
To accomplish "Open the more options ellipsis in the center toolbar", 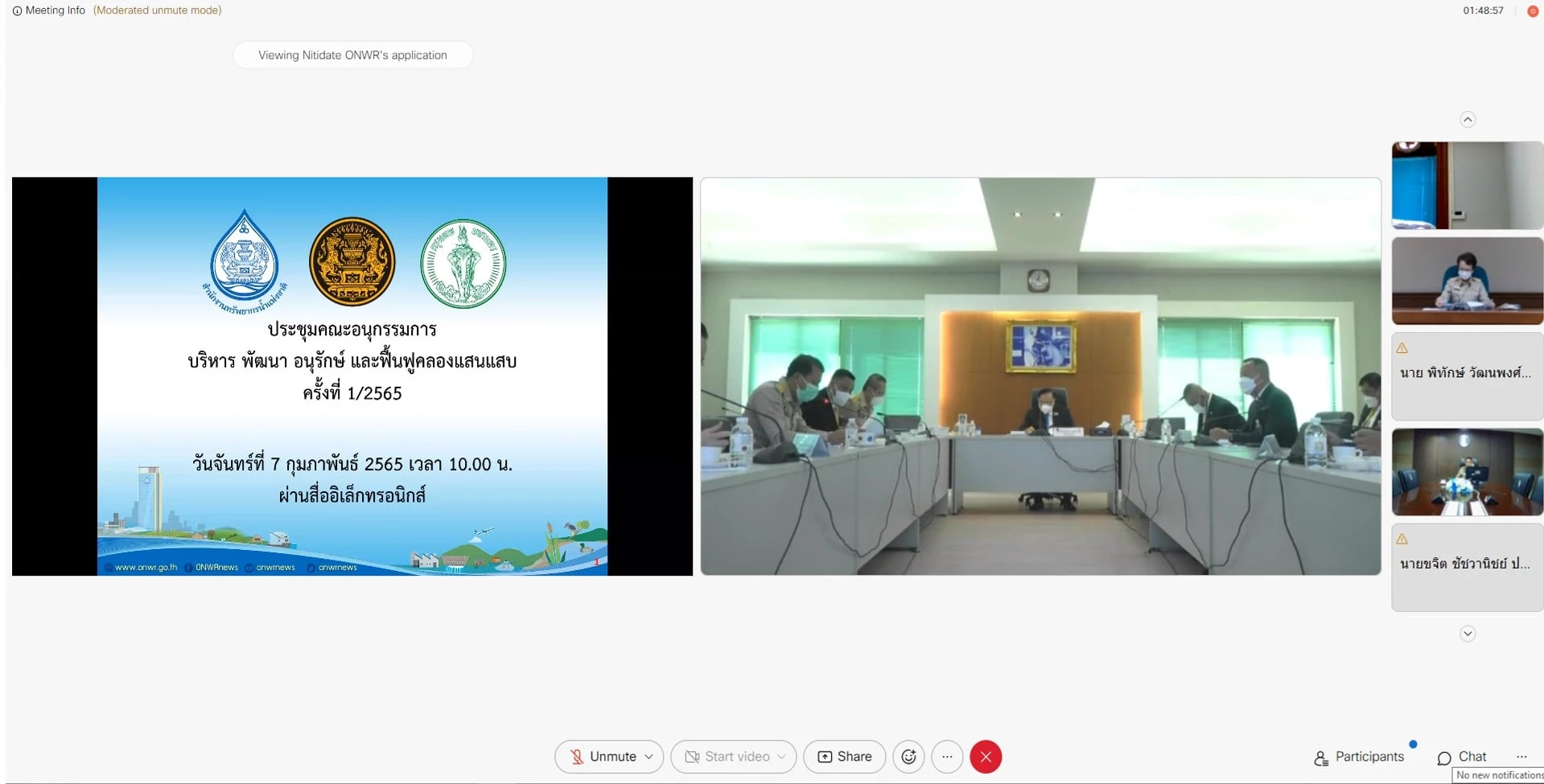I will point(947,757).
